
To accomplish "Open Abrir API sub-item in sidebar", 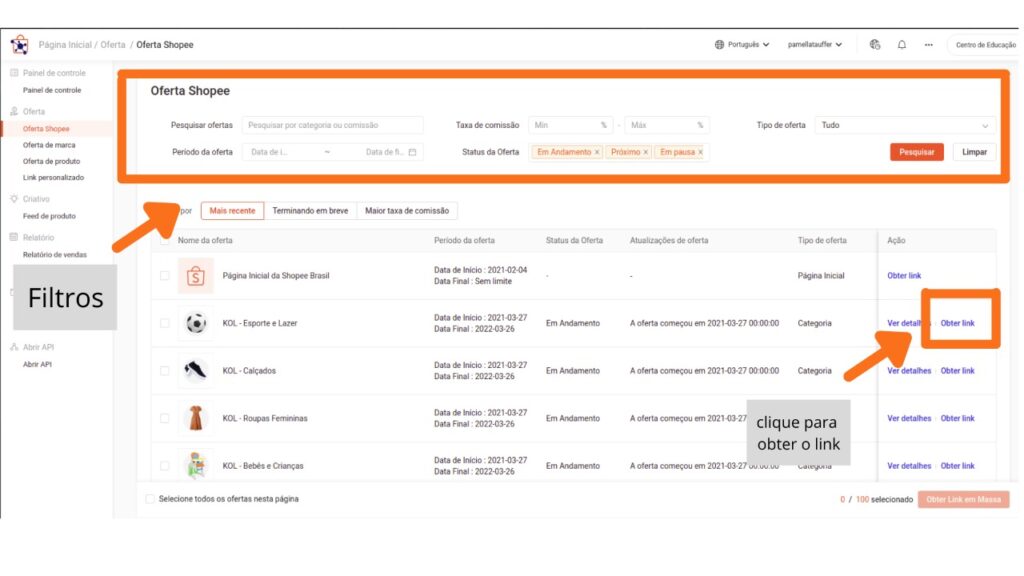I will pyautogui.click(x=37, y=364).
